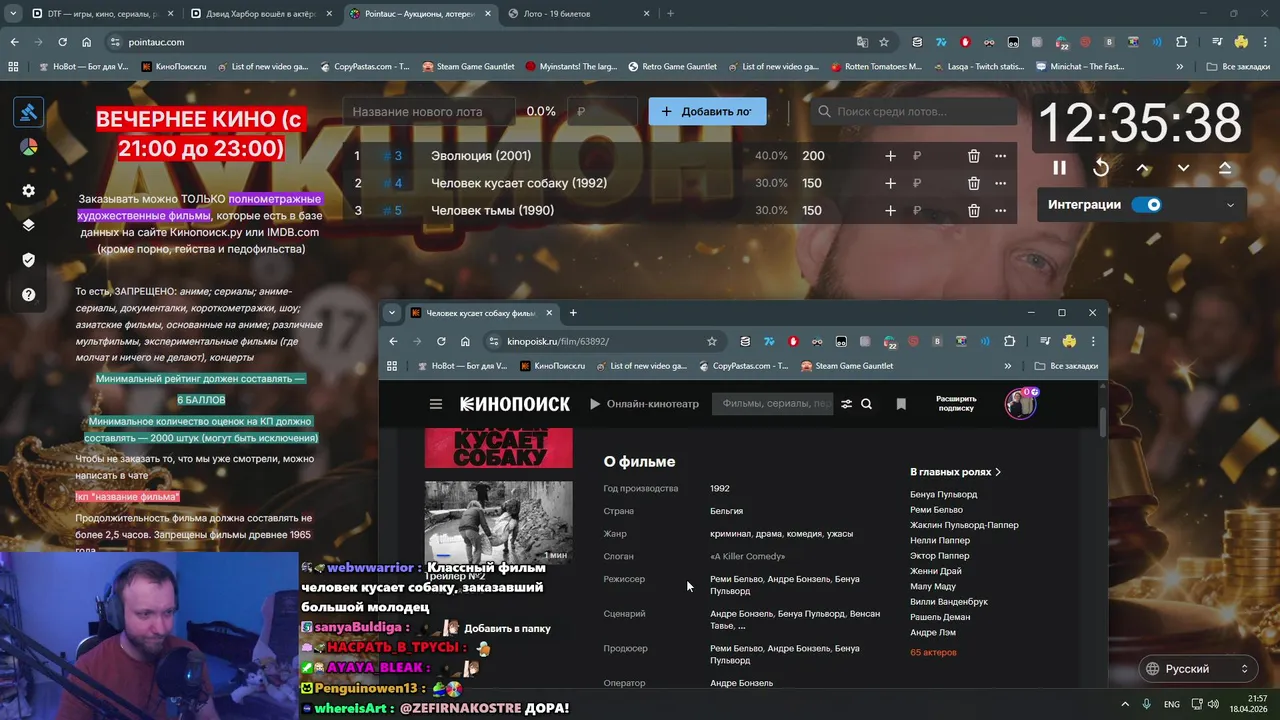Screen dimensions: 1280x720
Task: Open Онлайн-кинотеатр on Kinopoisk
Action: (644, 404)
